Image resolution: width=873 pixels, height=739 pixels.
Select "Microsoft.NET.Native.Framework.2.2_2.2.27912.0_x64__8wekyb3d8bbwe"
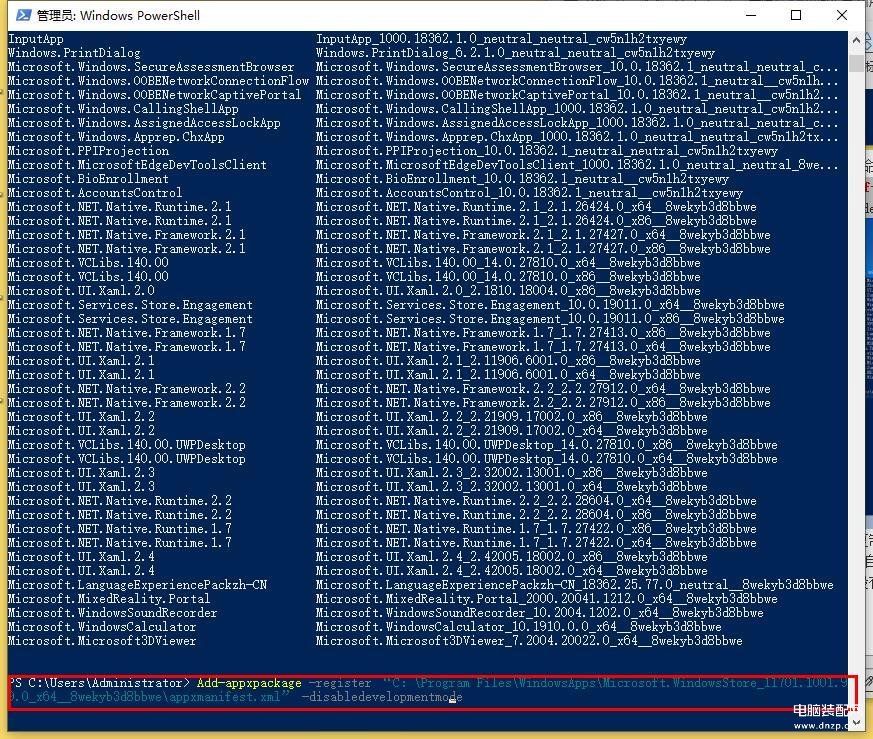point(543,389)
